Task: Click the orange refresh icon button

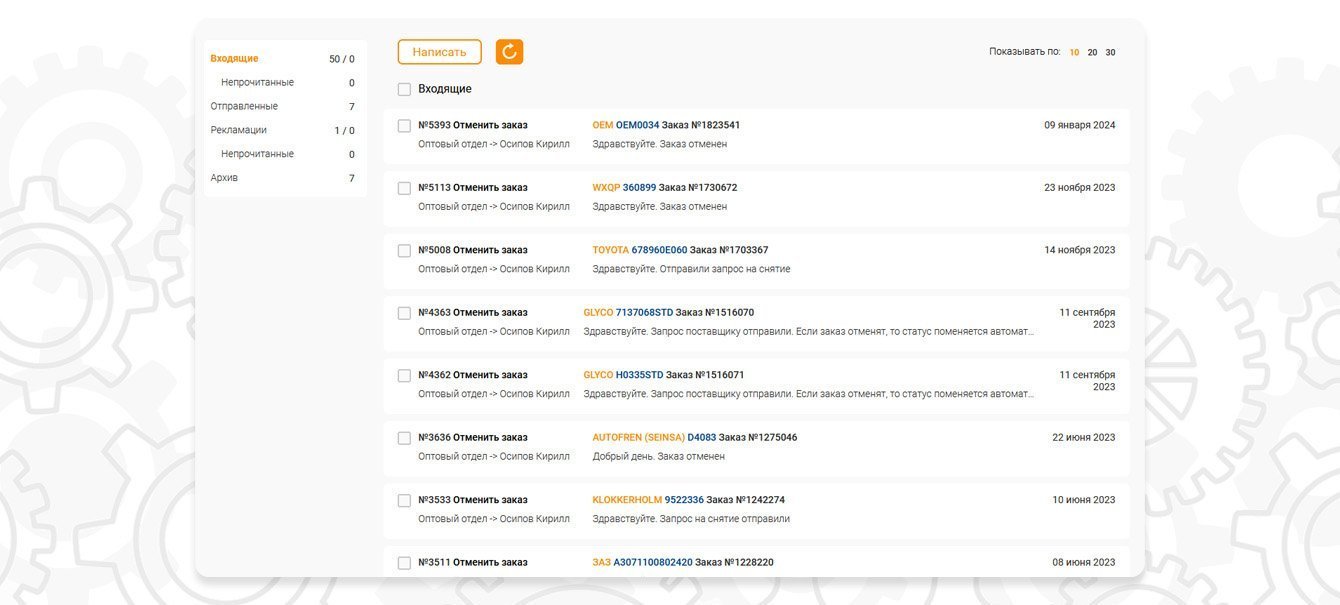Action: pyautogui.click(x=509, y=52)
